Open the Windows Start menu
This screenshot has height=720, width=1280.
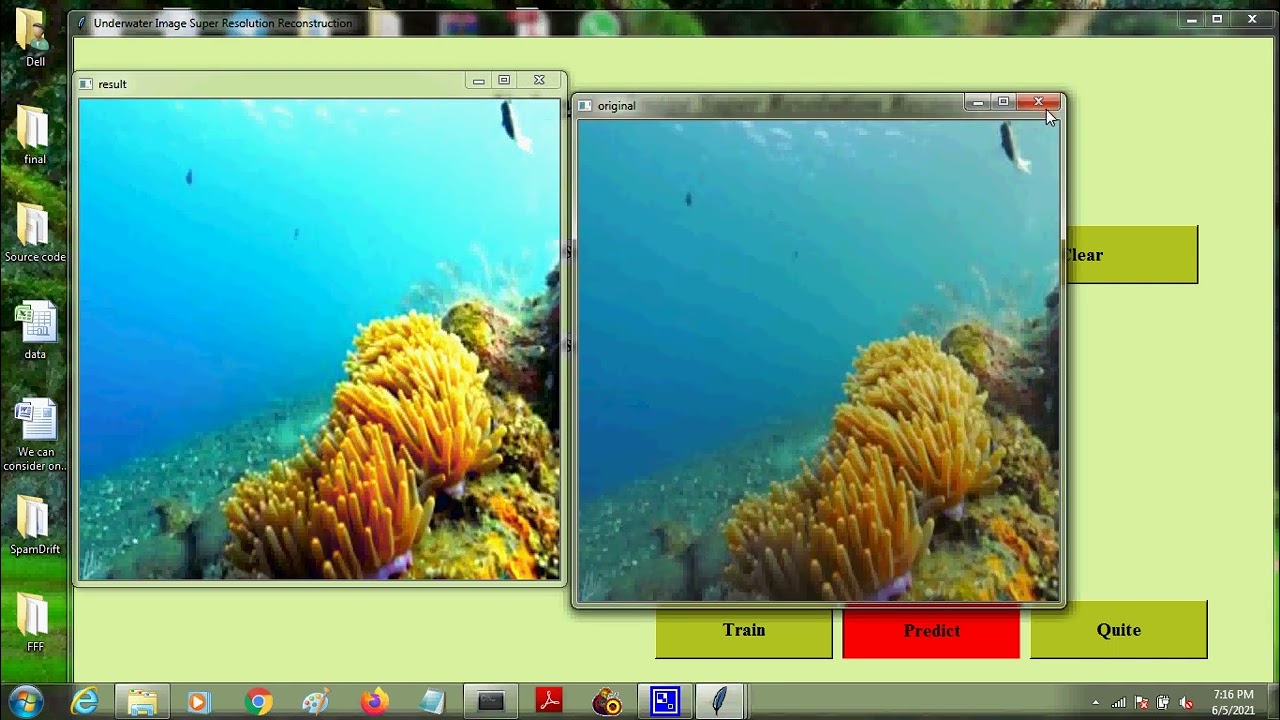[24, 701]
